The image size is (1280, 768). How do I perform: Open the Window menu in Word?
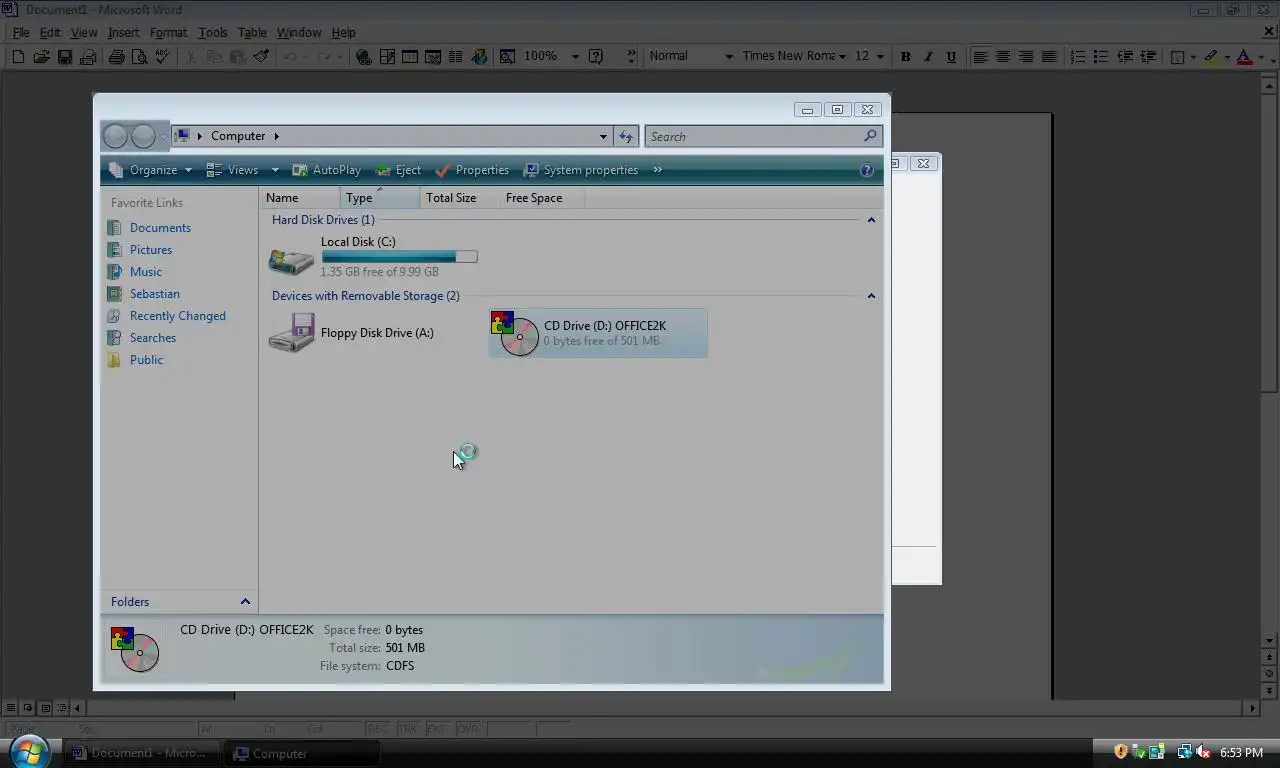pyautogui.click(x=299, y=32)
